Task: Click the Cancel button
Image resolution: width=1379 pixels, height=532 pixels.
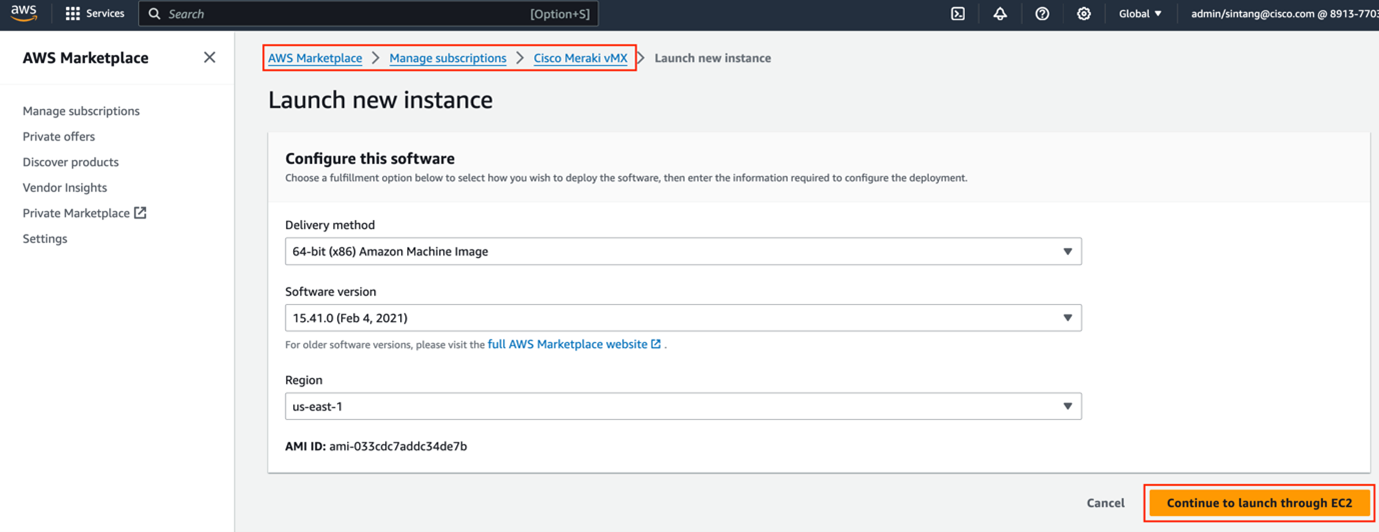Action: pyautogui.click(x=1105, y=503)
